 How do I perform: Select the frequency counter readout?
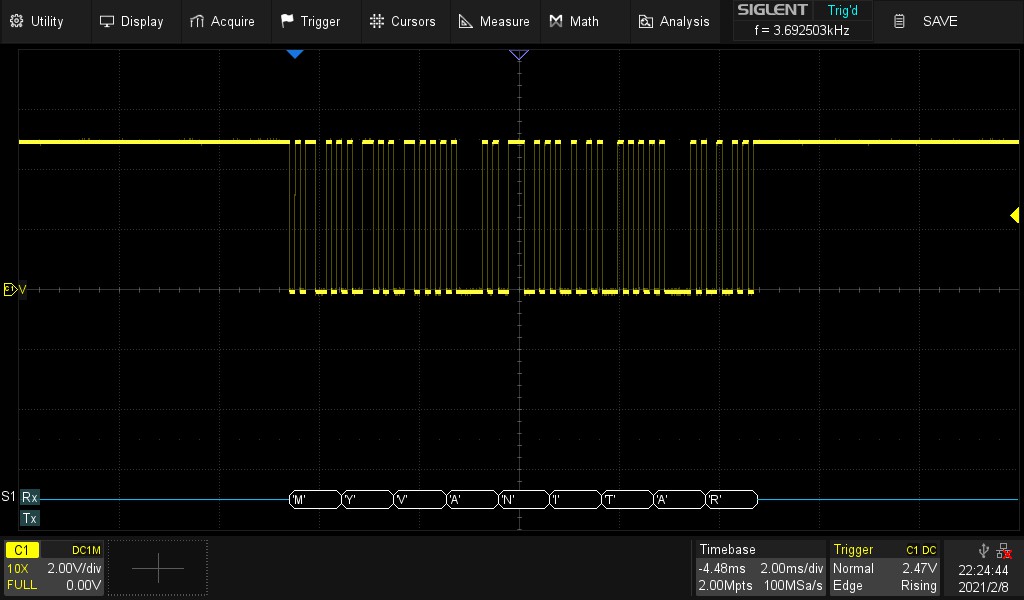[800, 31]
